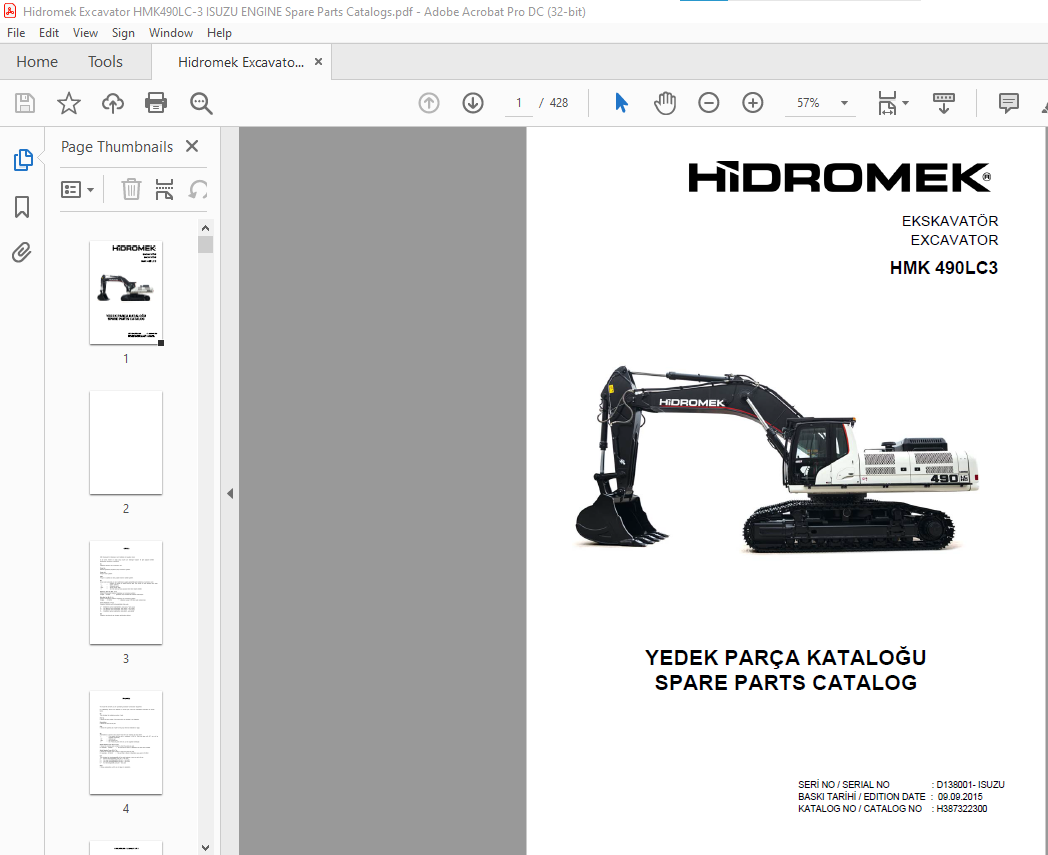Click the thumbnails scrollbar thumb
The image size is (1048, 855).
pyautogui.click(x=205, y=245)
